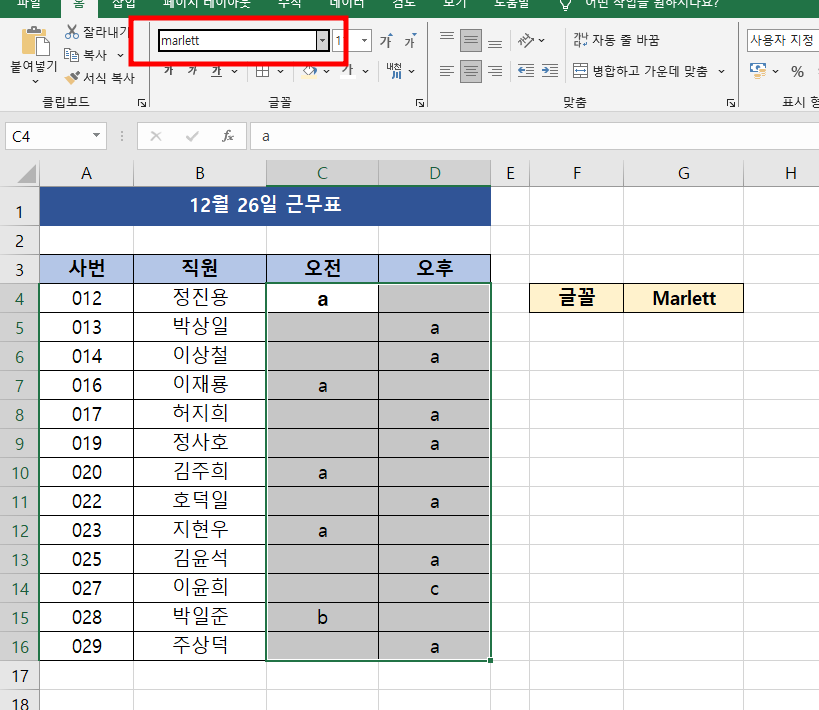Expand the fill color dropdown arrow

326,71
